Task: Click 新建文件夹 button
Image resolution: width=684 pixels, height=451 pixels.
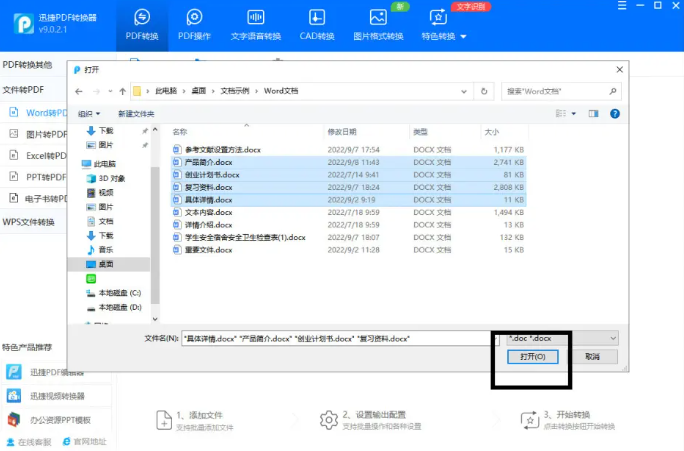Action: coord(136,114)
